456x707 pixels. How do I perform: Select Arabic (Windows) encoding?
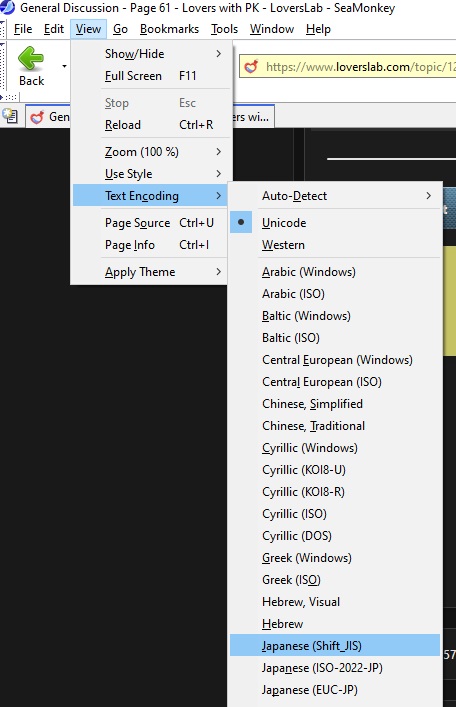[x=335, y=272]
